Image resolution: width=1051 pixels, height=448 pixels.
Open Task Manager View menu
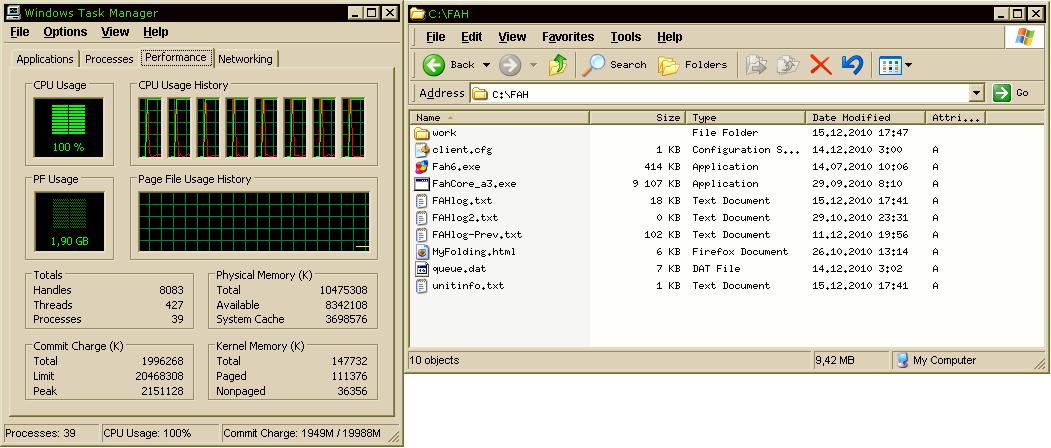pos(115,32)
